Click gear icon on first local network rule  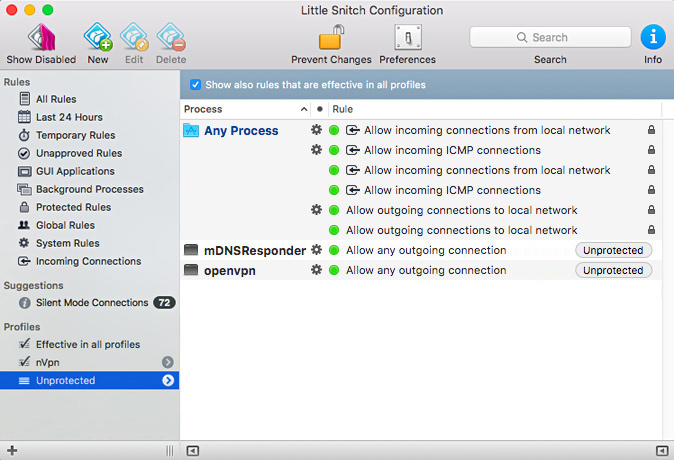[x=316, y=130]
